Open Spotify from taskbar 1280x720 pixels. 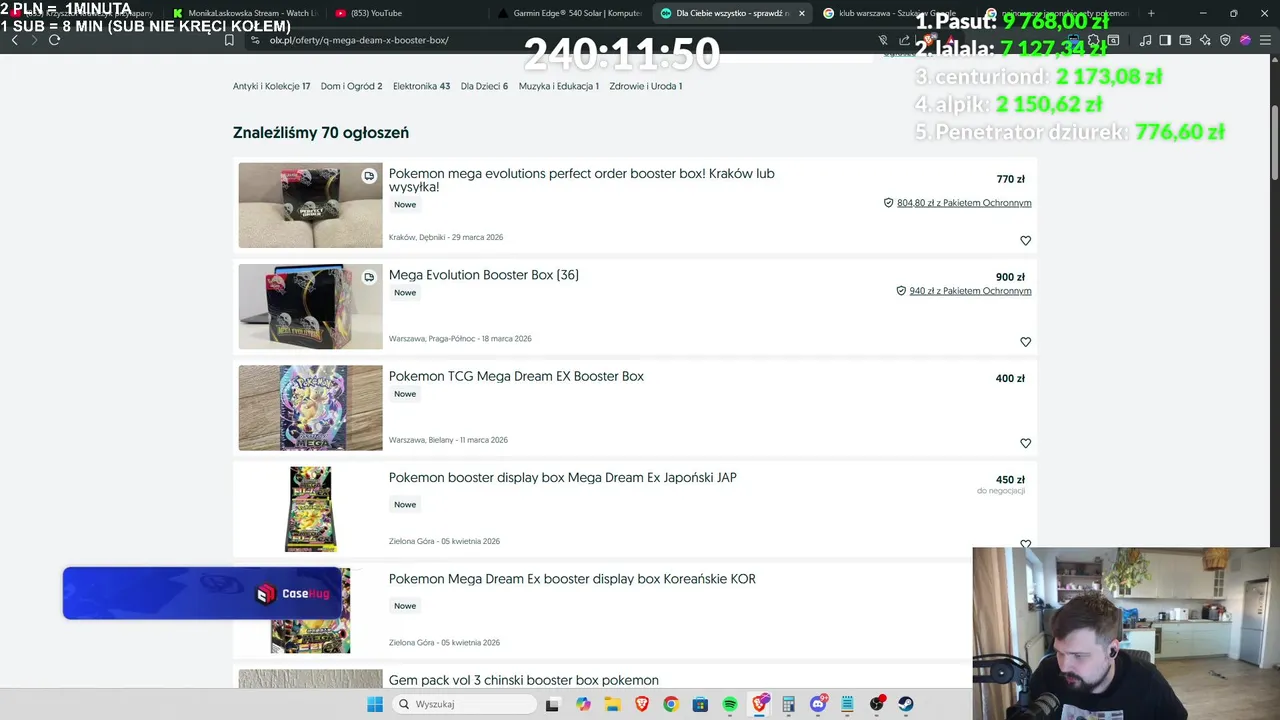(x=730, y=704)
